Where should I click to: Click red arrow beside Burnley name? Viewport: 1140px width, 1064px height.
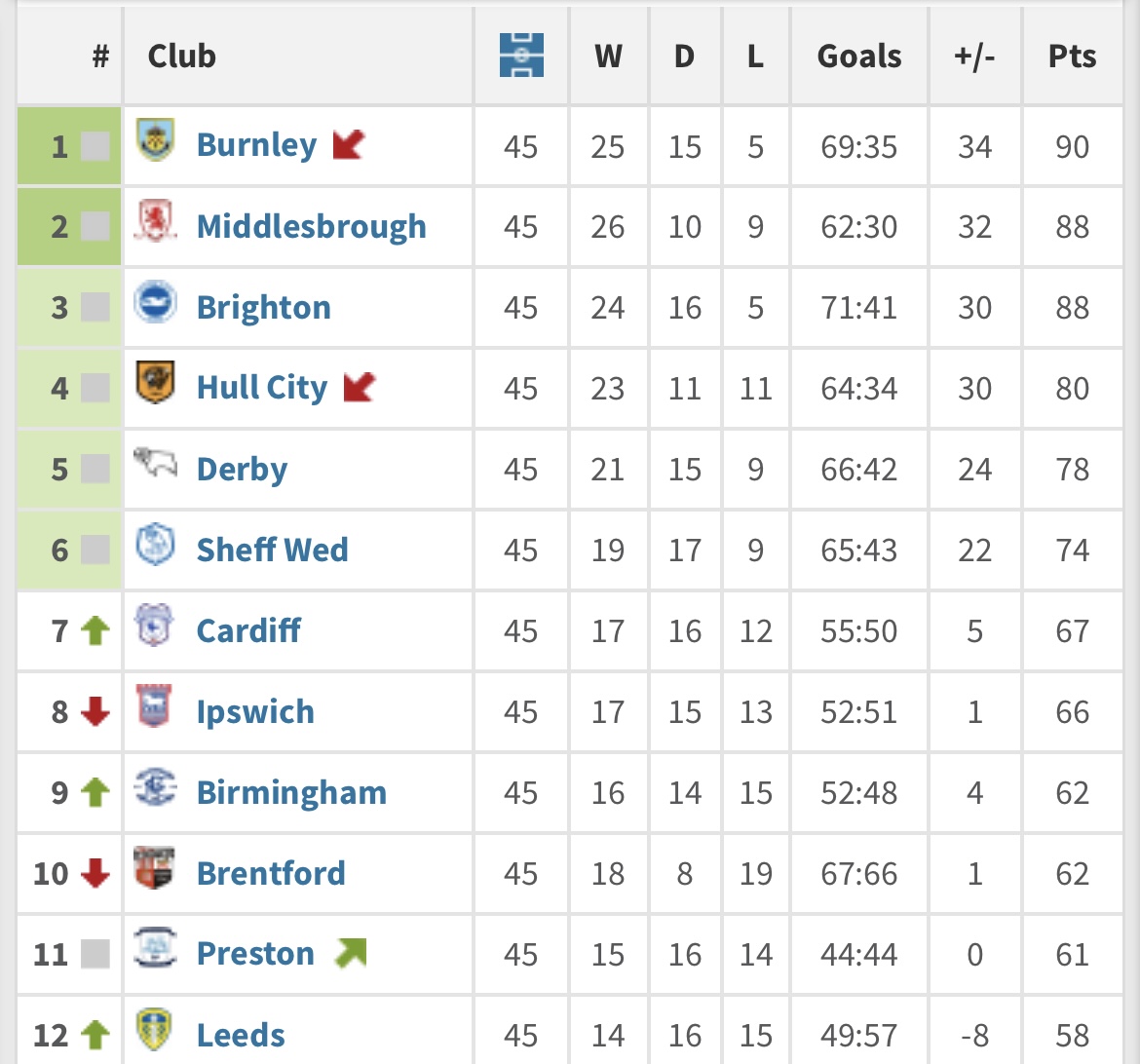pyautogui.click(x=349, y=145)
